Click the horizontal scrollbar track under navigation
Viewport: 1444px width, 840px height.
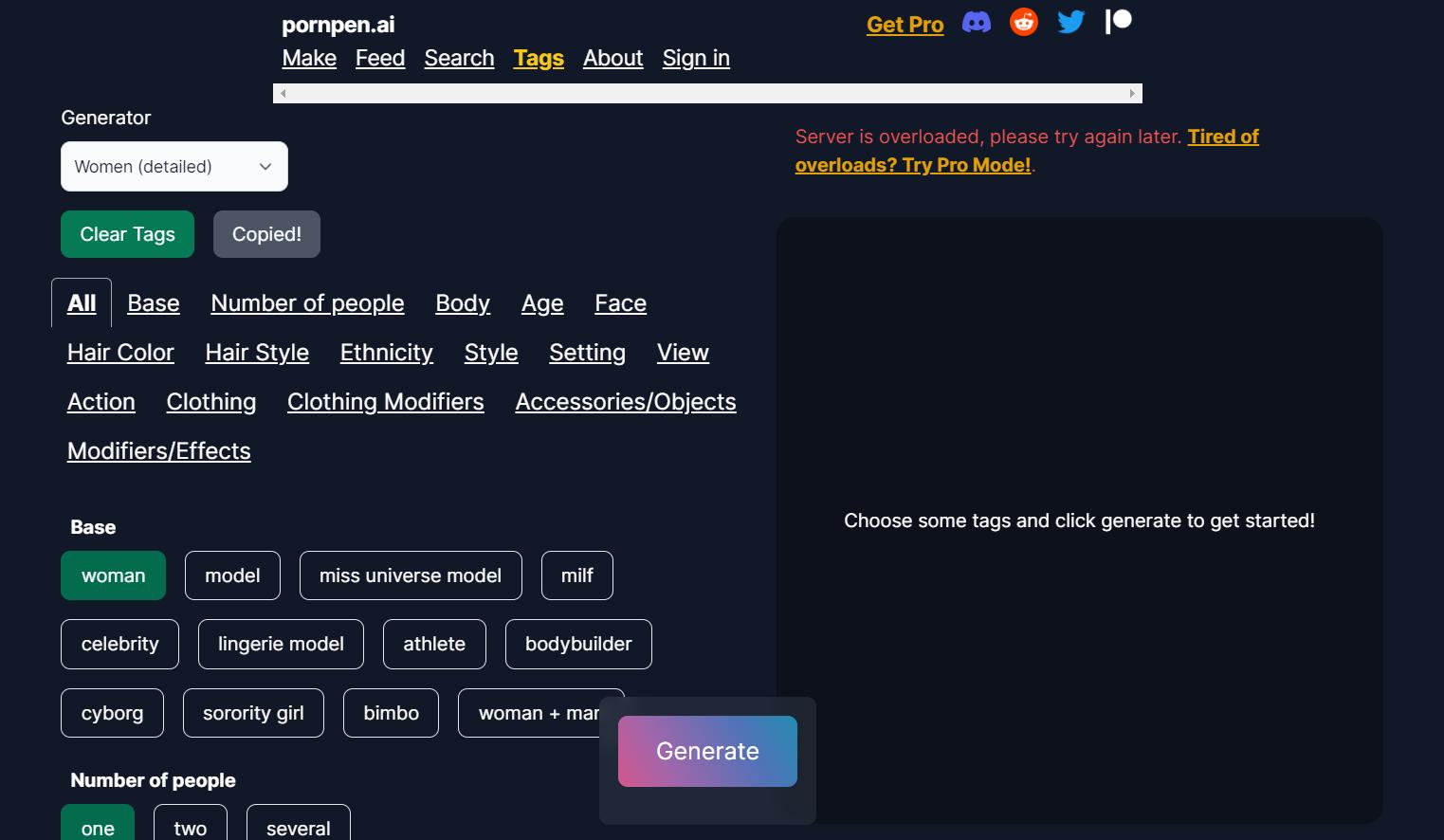[707, 93]
